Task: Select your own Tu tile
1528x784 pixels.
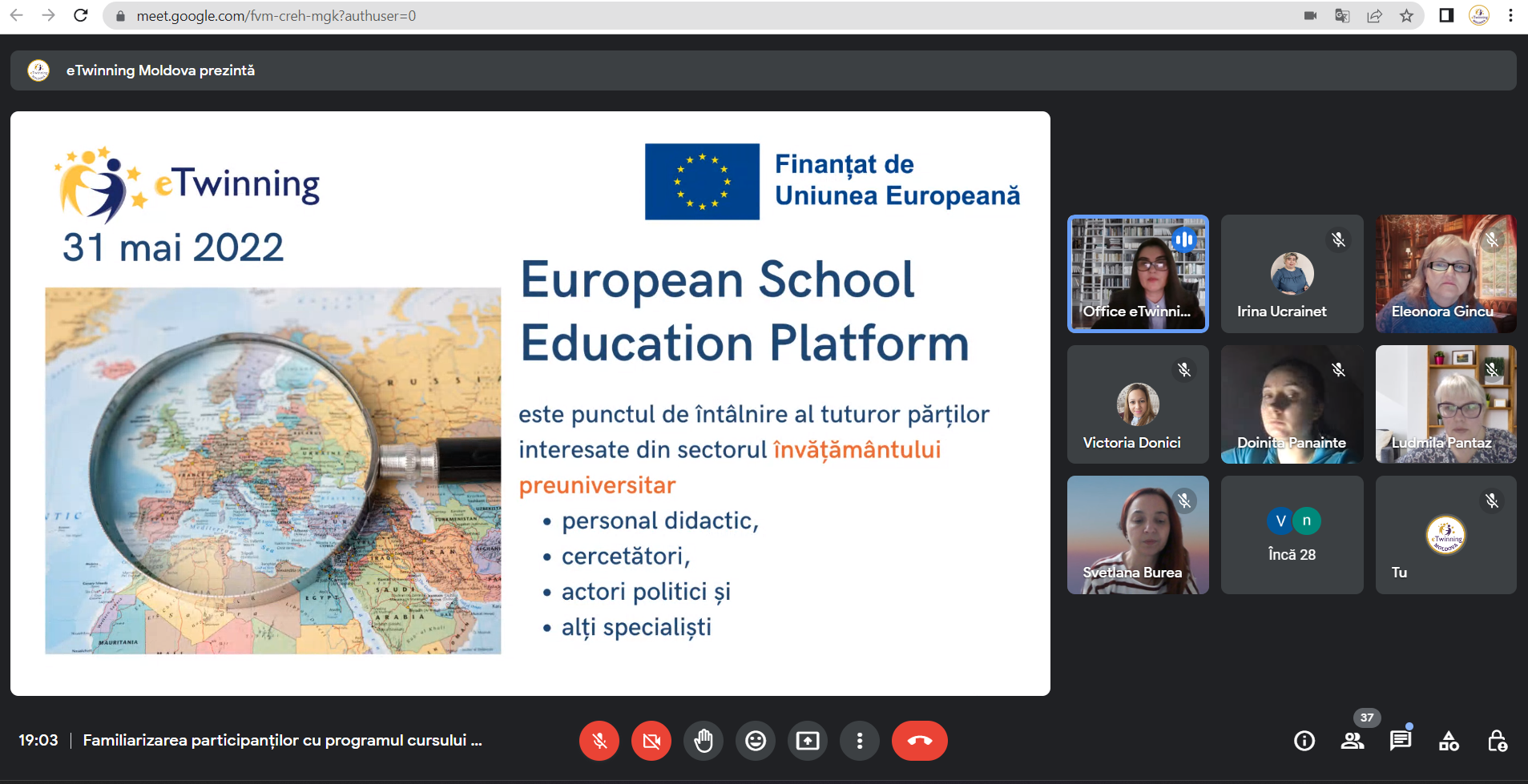Action: (1445, 535)
